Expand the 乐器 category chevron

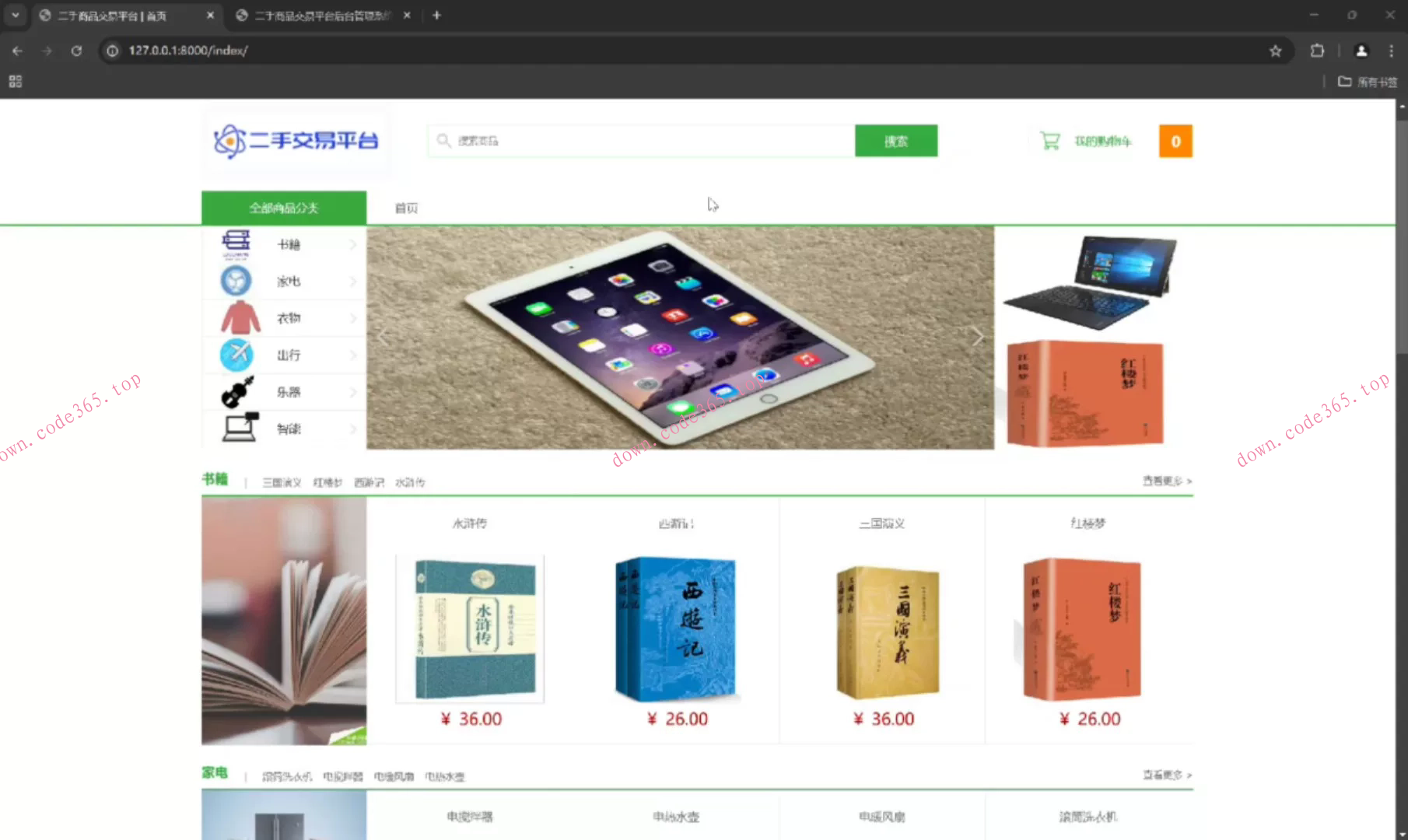point(352,392)
